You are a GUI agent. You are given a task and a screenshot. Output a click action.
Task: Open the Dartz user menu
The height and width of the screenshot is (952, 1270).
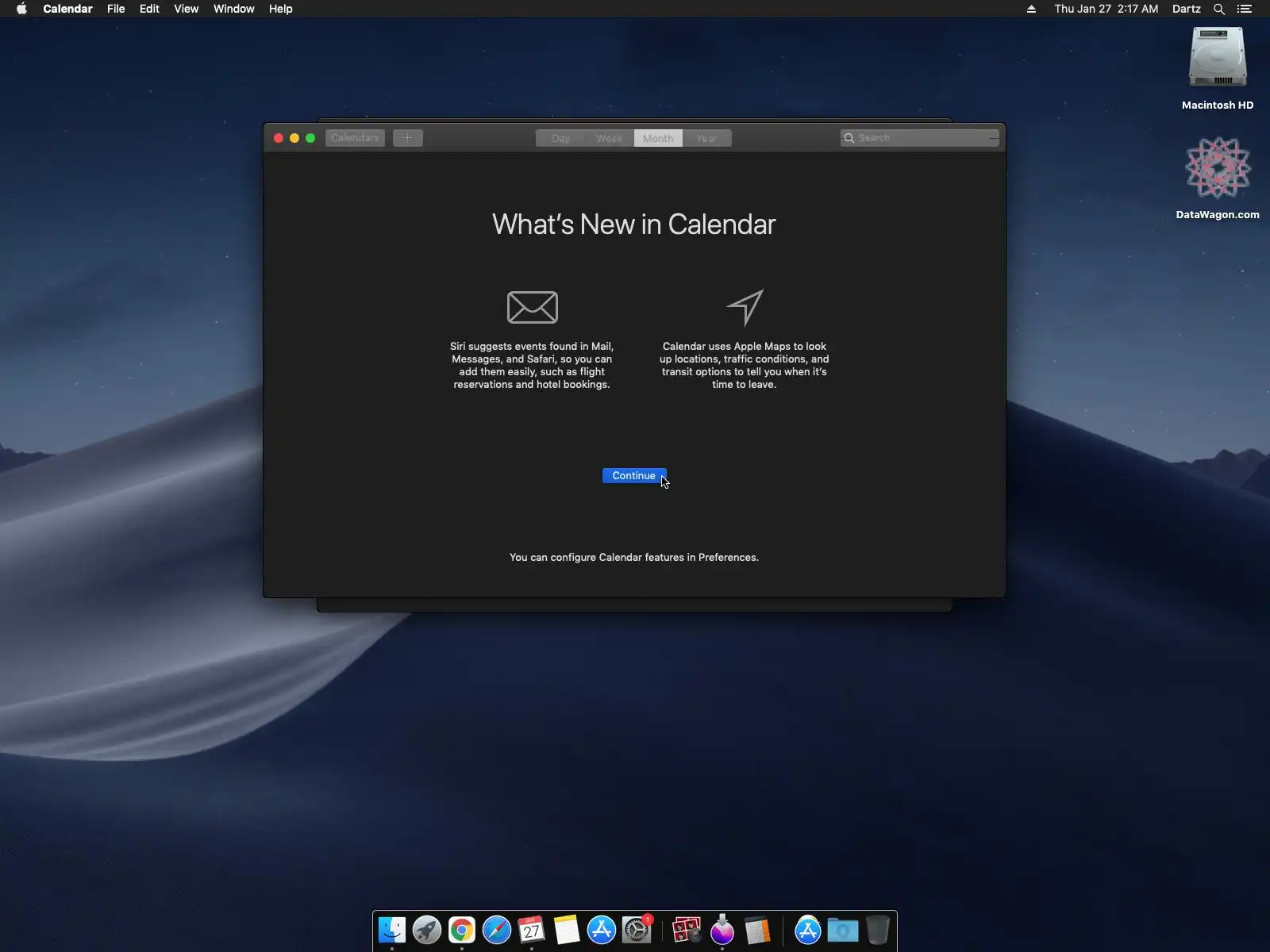point(1187,9)
